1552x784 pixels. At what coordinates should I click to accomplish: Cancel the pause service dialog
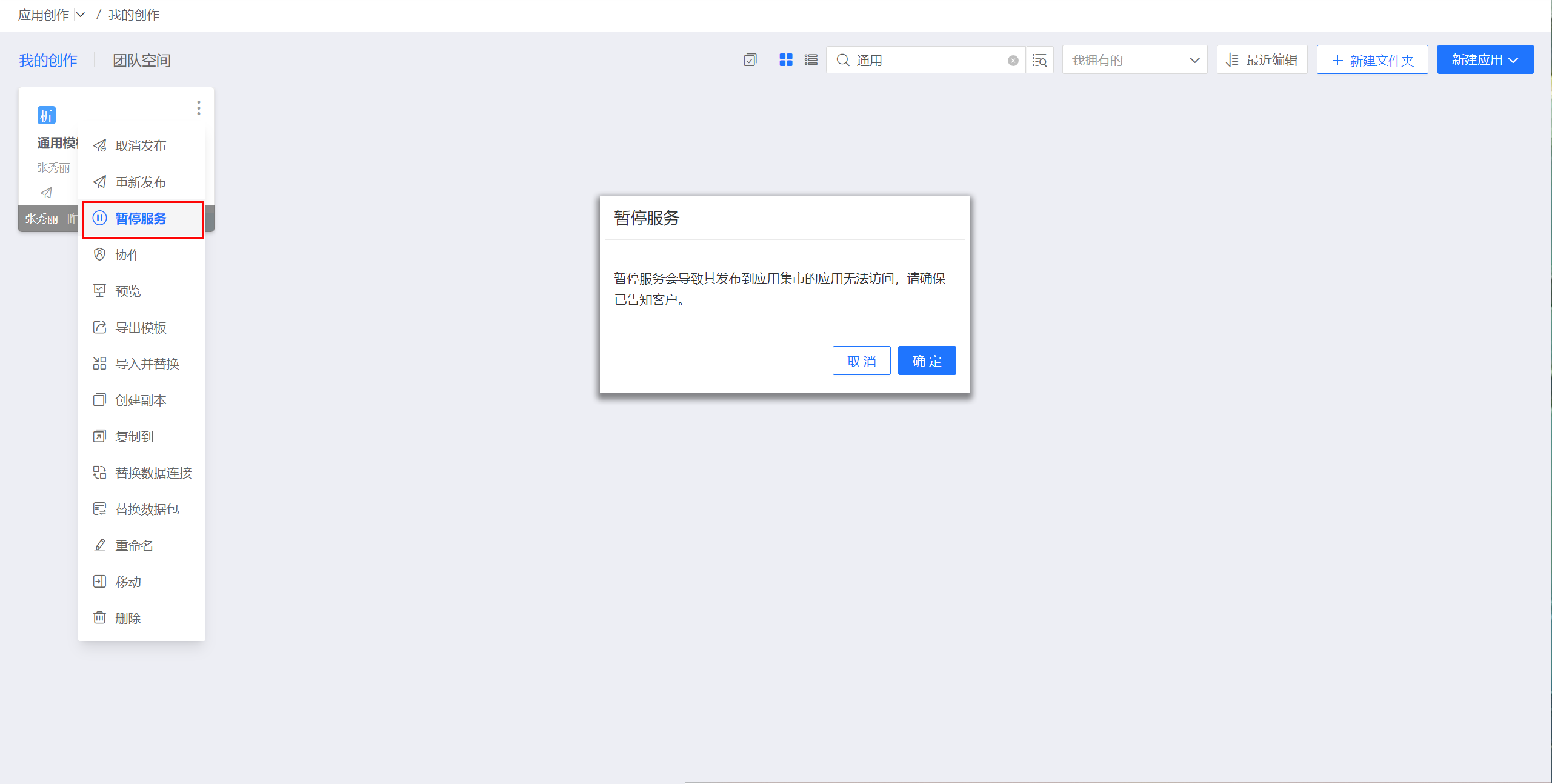pyautogui.click(x=861, y=361)
